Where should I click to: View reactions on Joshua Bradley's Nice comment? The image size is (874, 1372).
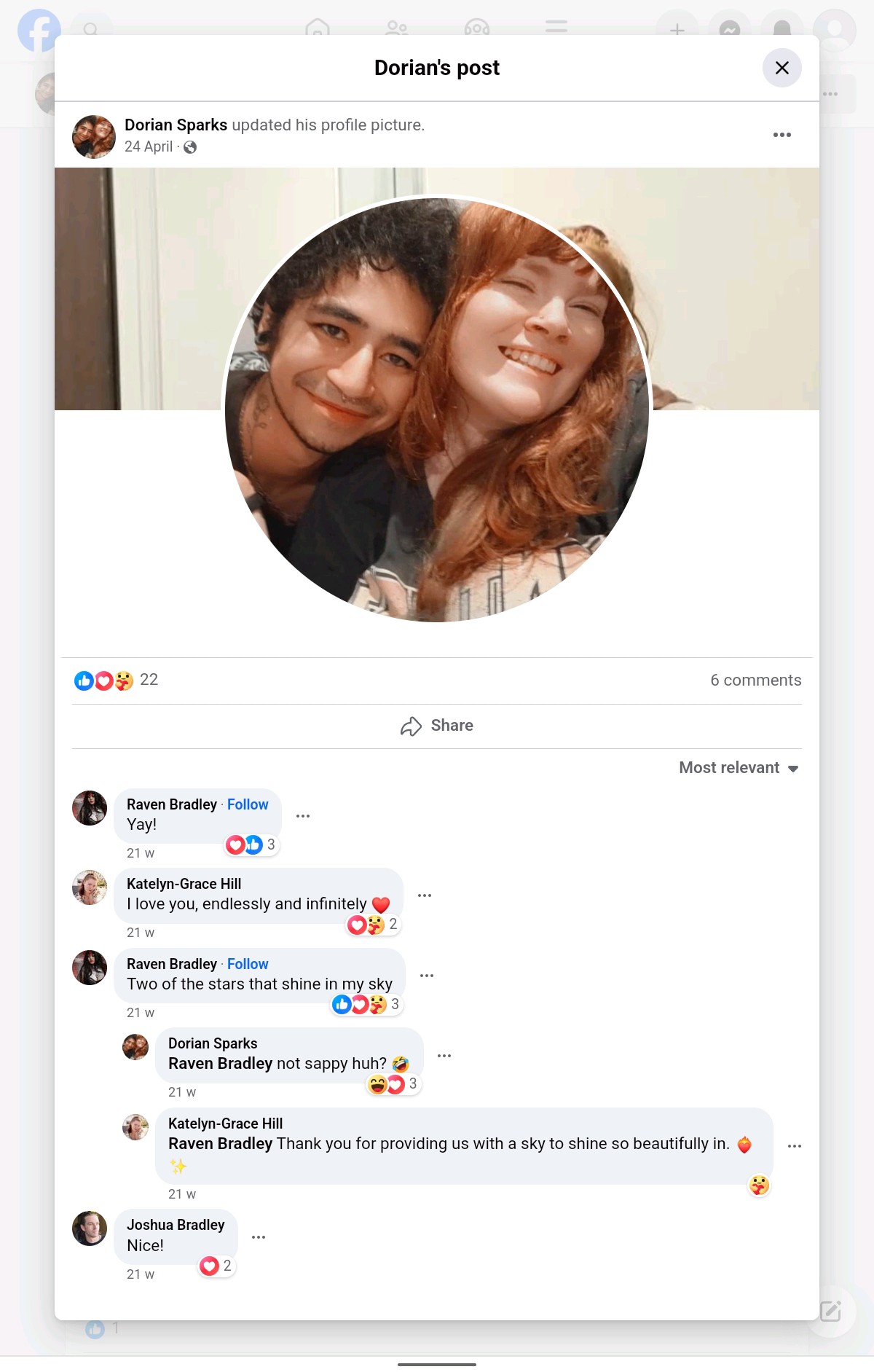coord(216,1266)
